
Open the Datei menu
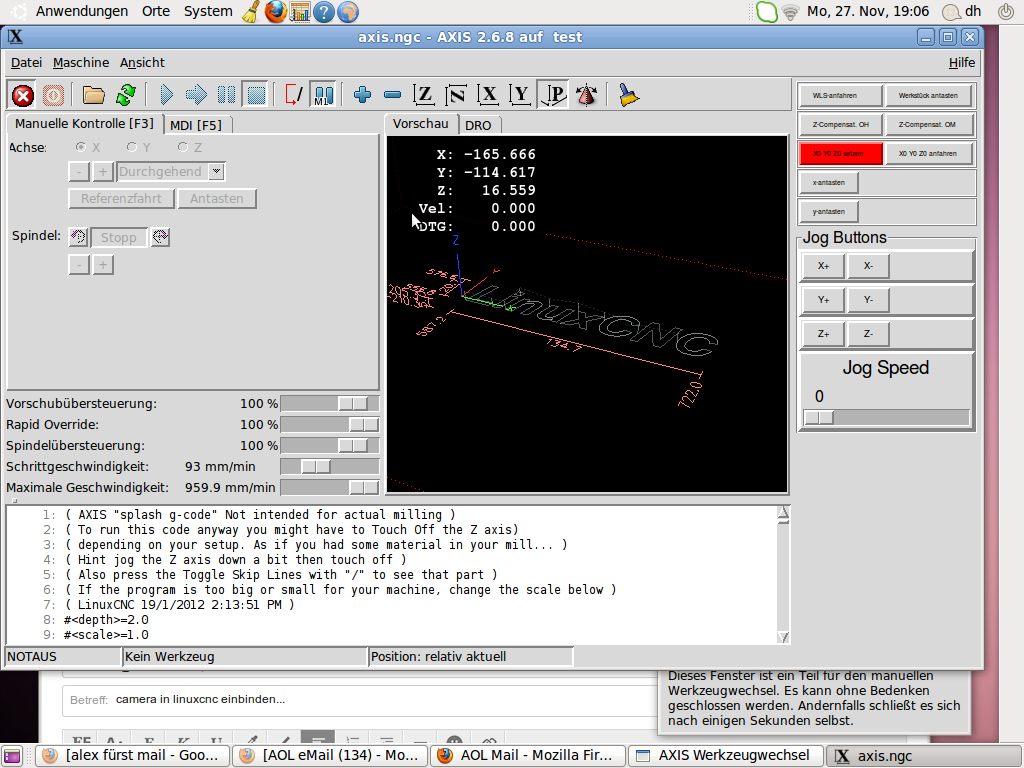(x=26, y=63)
